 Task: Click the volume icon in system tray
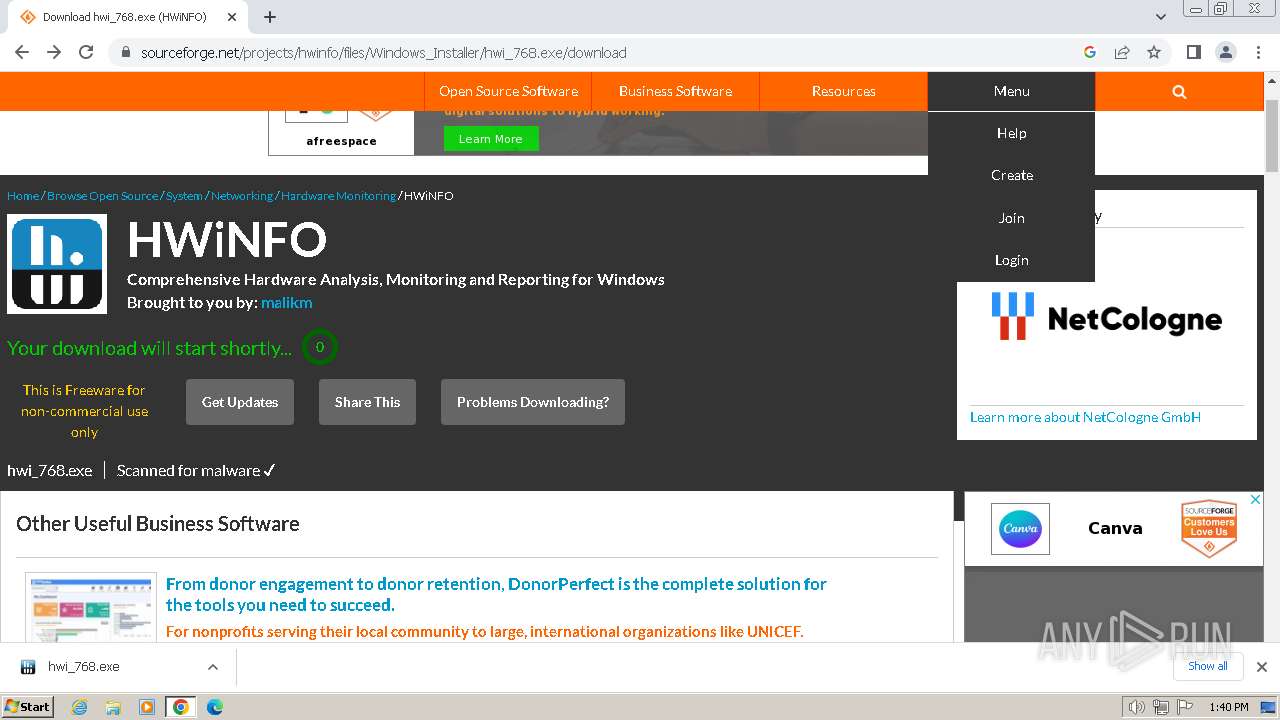(x=1136, y=707)
